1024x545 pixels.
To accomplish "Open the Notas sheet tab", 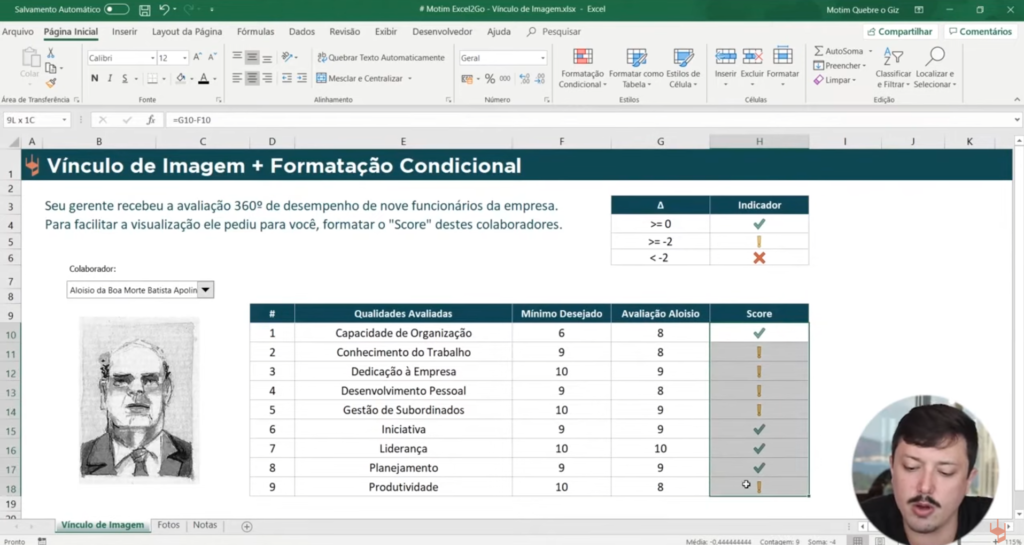I will 205,525.
